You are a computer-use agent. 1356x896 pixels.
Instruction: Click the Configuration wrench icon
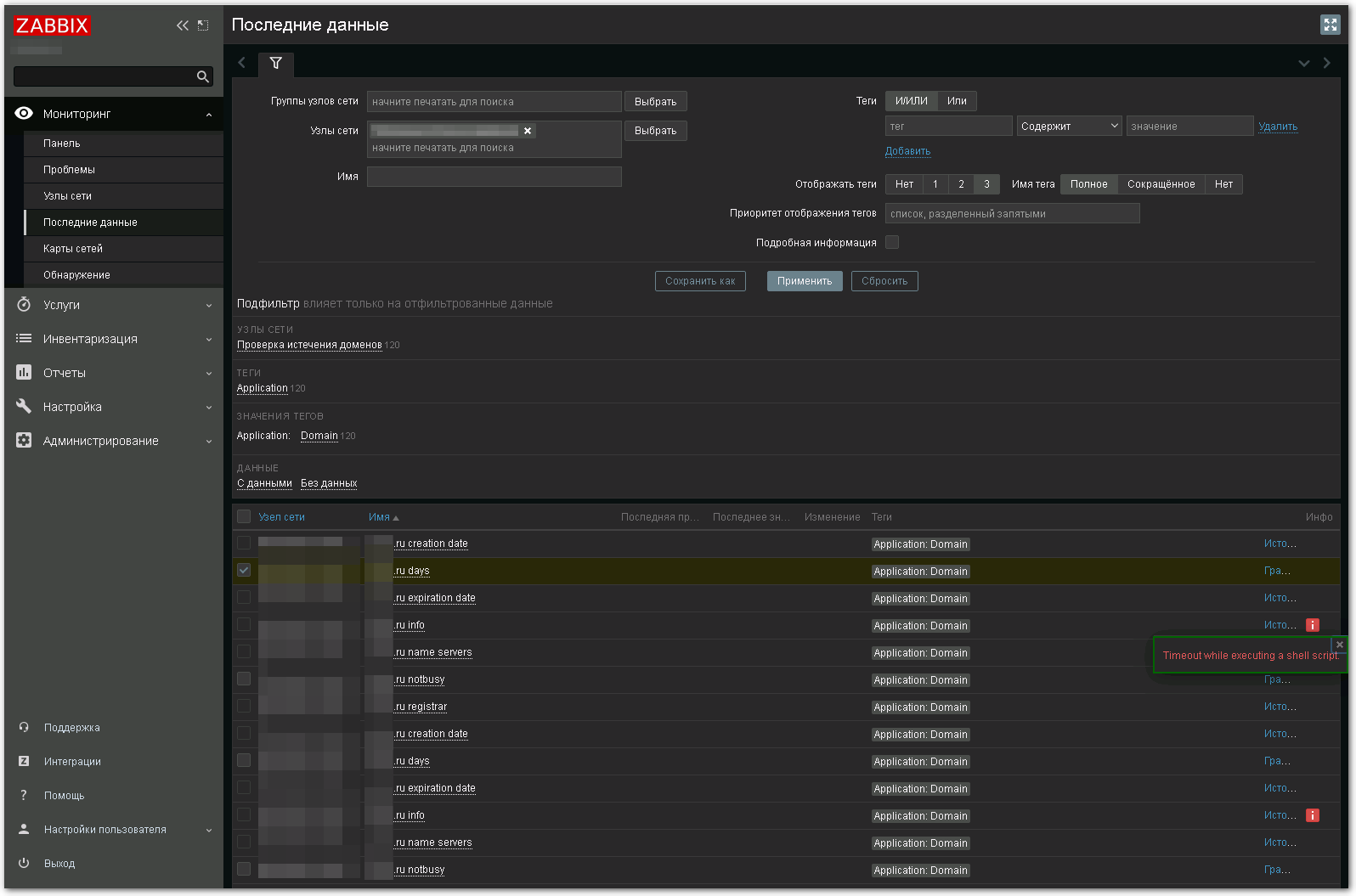point(24,406)
